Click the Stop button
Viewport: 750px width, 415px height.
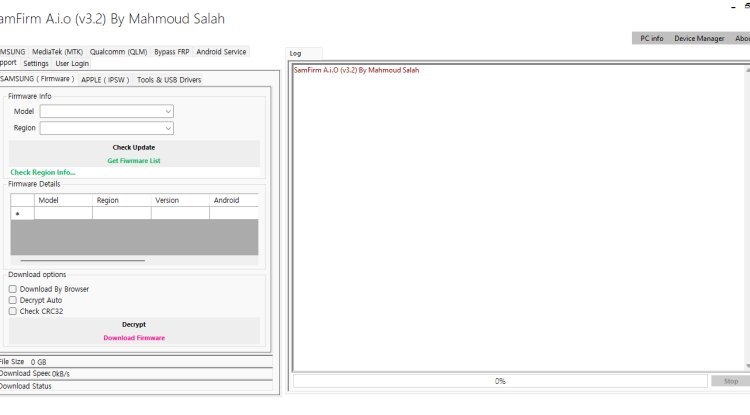tap(730, 381)
